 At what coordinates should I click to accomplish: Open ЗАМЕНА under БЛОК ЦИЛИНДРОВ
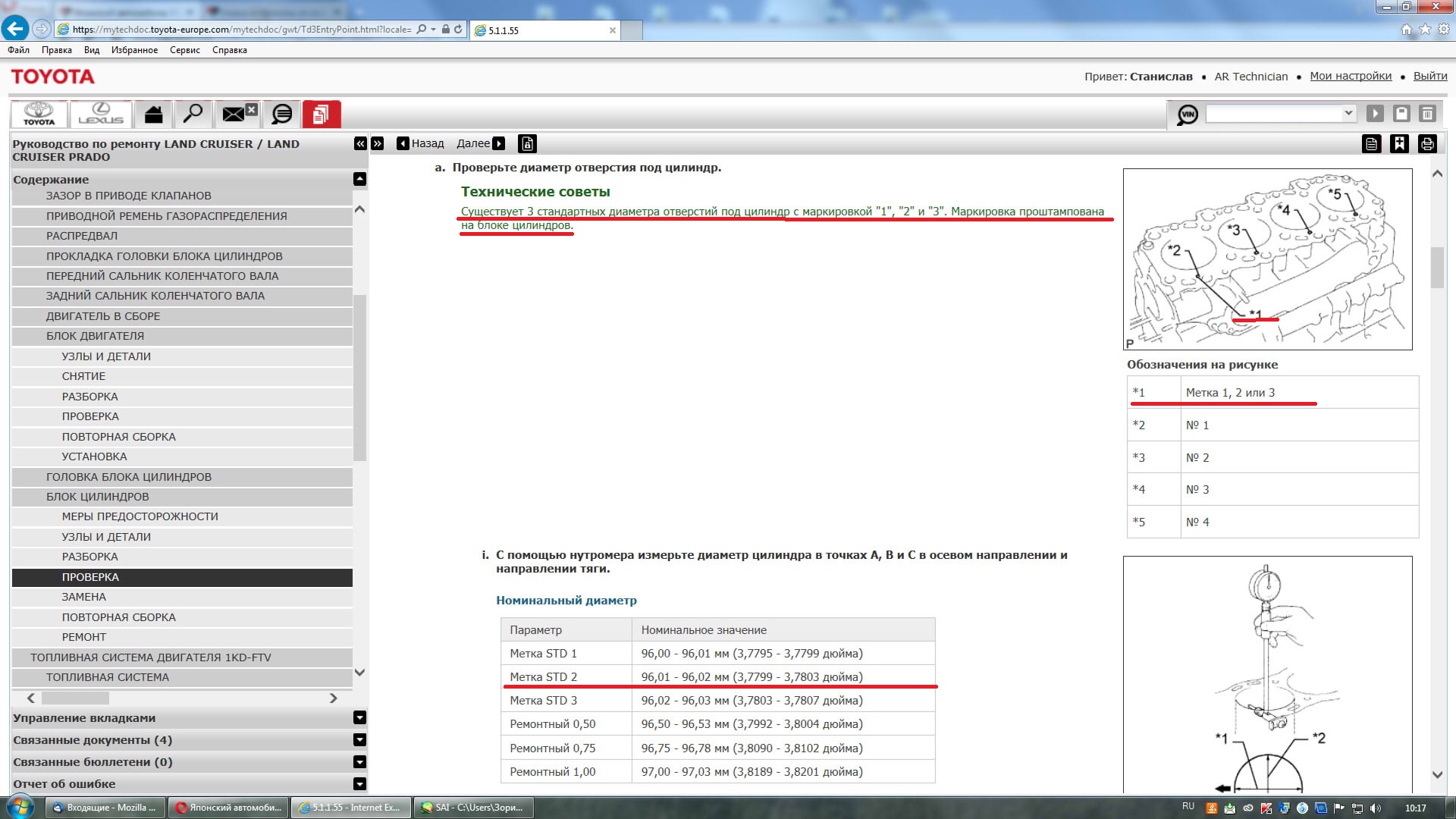click(182, 597)
